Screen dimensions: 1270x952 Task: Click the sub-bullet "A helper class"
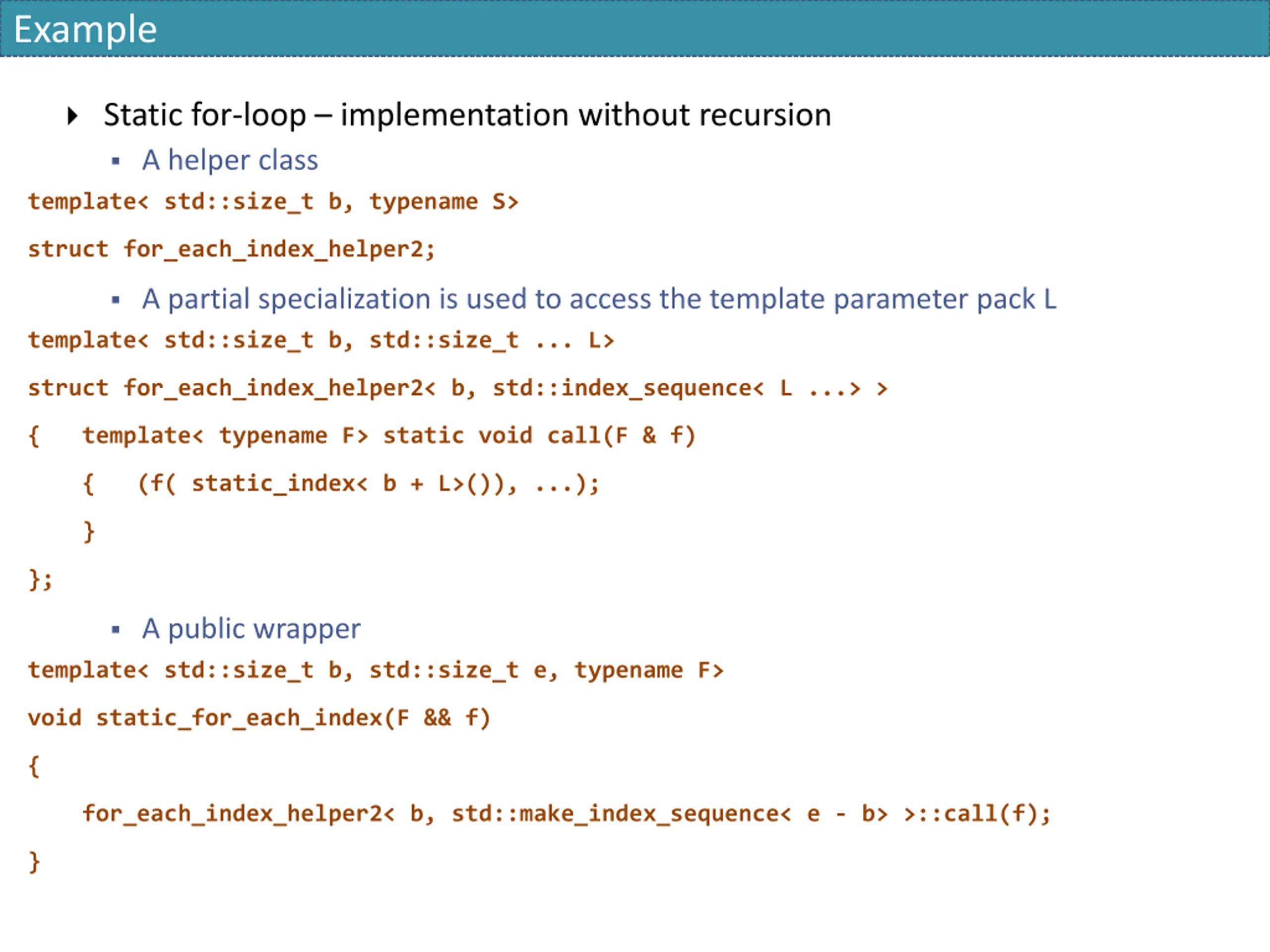tap(230, 160)
